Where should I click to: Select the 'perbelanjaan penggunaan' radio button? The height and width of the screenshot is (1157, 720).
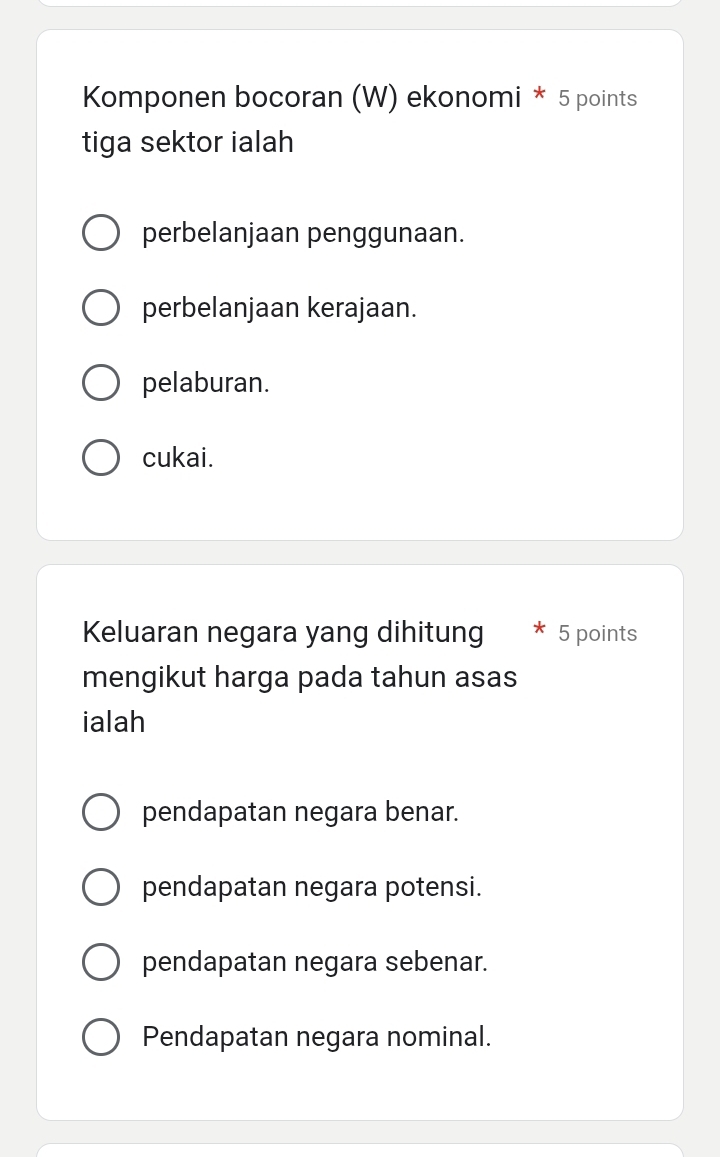pos(100,232)
